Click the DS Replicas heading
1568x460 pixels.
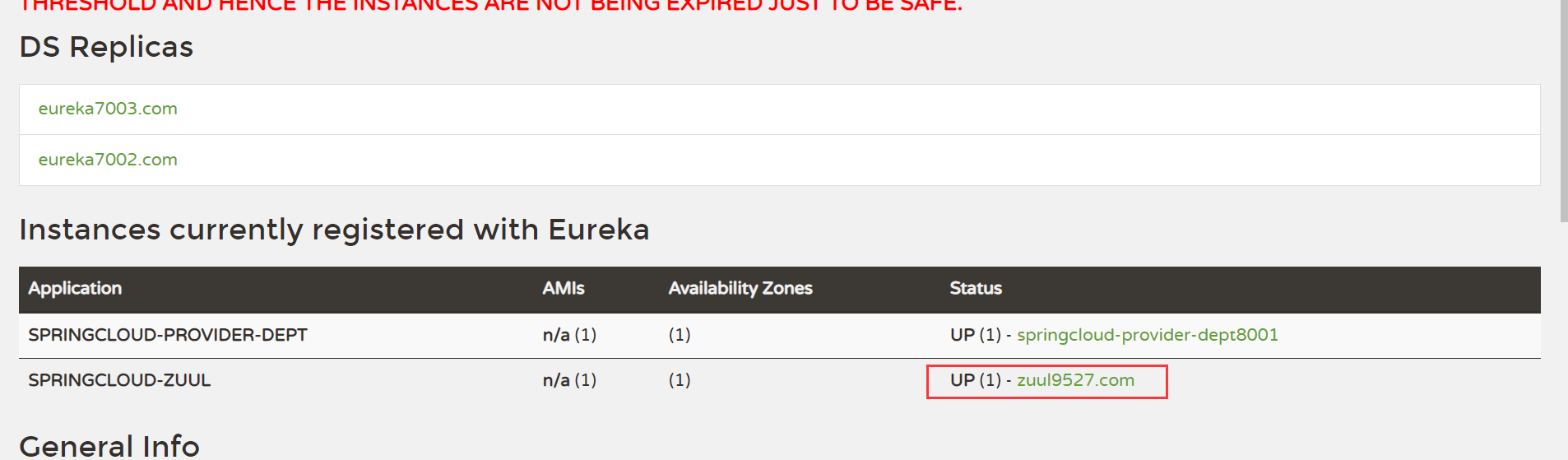click(106, 47)
